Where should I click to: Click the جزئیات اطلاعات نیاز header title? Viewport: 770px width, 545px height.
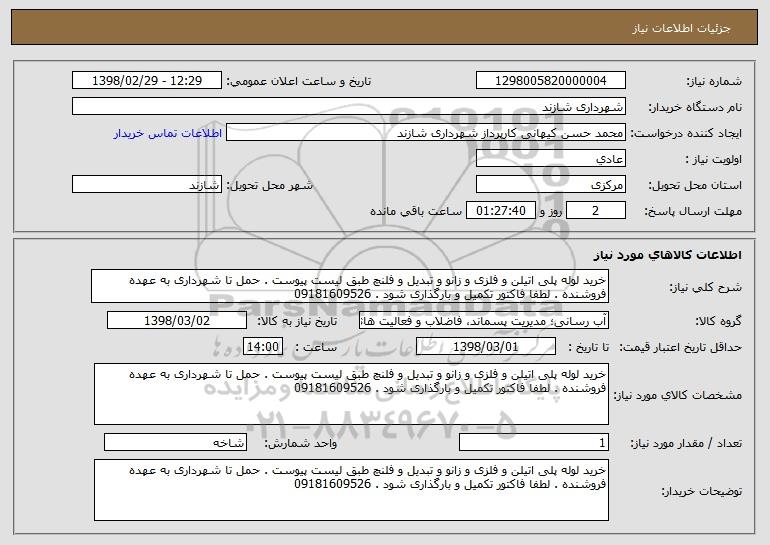click(x=682, y=28)
